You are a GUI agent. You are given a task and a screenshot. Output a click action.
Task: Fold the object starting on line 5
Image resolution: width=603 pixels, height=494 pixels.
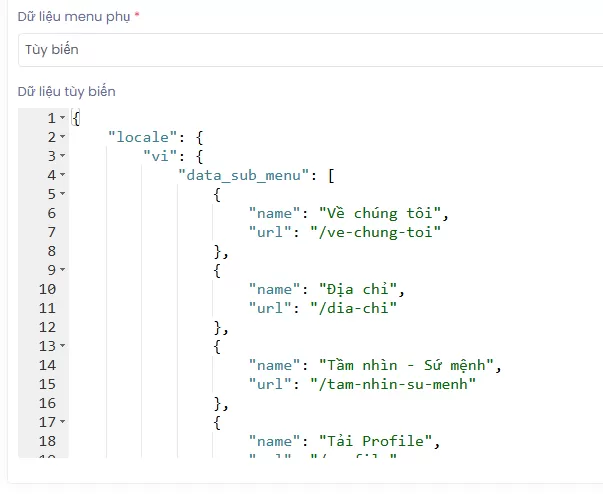coord(62,194)
